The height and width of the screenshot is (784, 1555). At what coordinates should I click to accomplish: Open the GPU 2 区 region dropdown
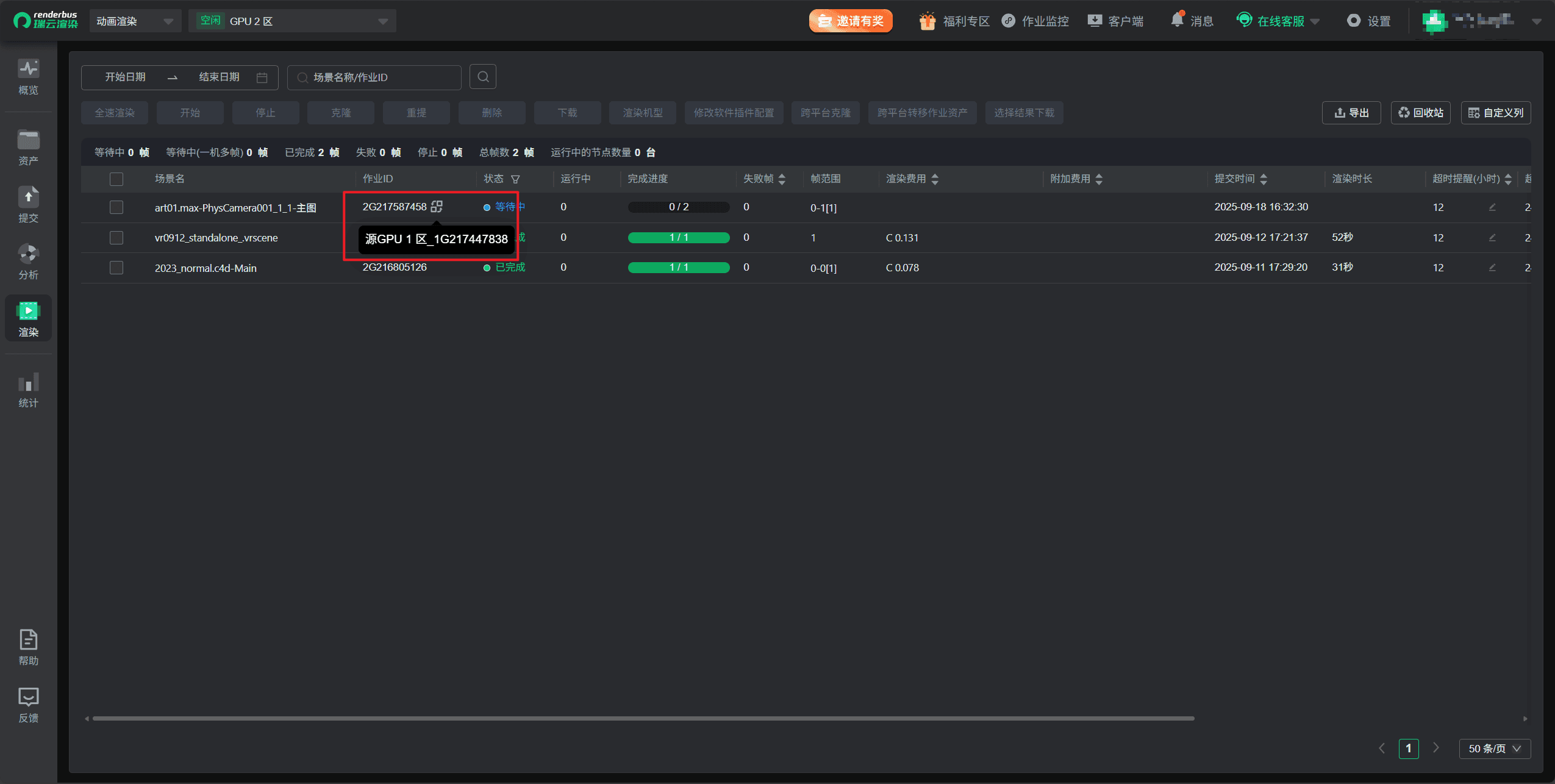click(293, 21)
